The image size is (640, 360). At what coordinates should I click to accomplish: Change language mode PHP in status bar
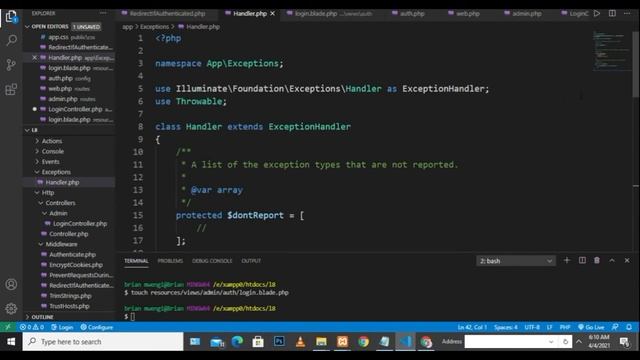[x=565, y=327]
